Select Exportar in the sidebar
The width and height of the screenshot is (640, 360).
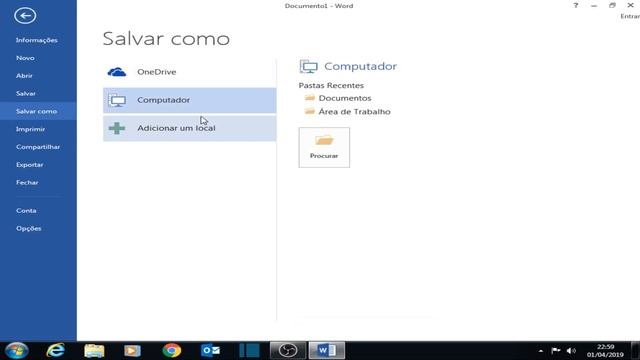(30, 165)
